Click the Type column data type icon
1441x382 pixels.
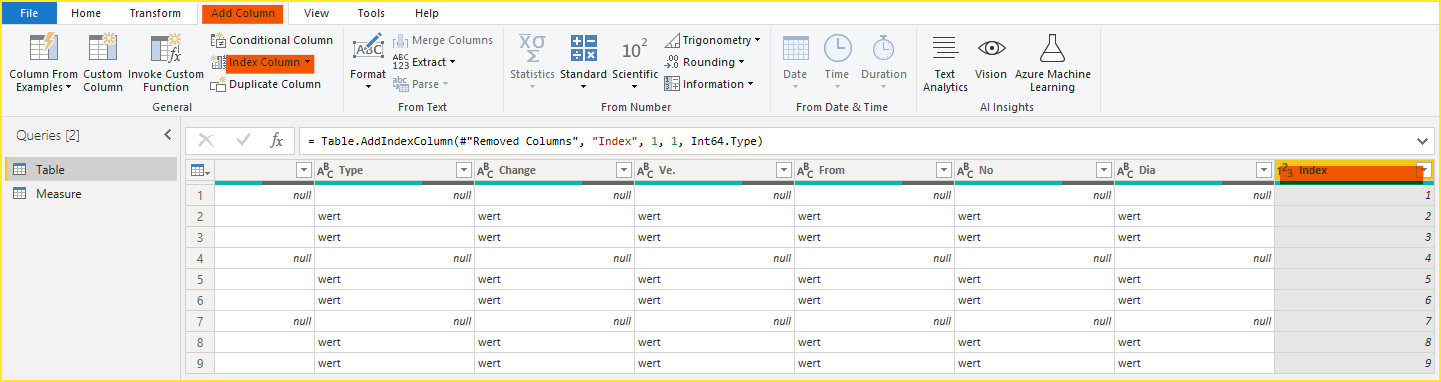click(x=325, y=170)
